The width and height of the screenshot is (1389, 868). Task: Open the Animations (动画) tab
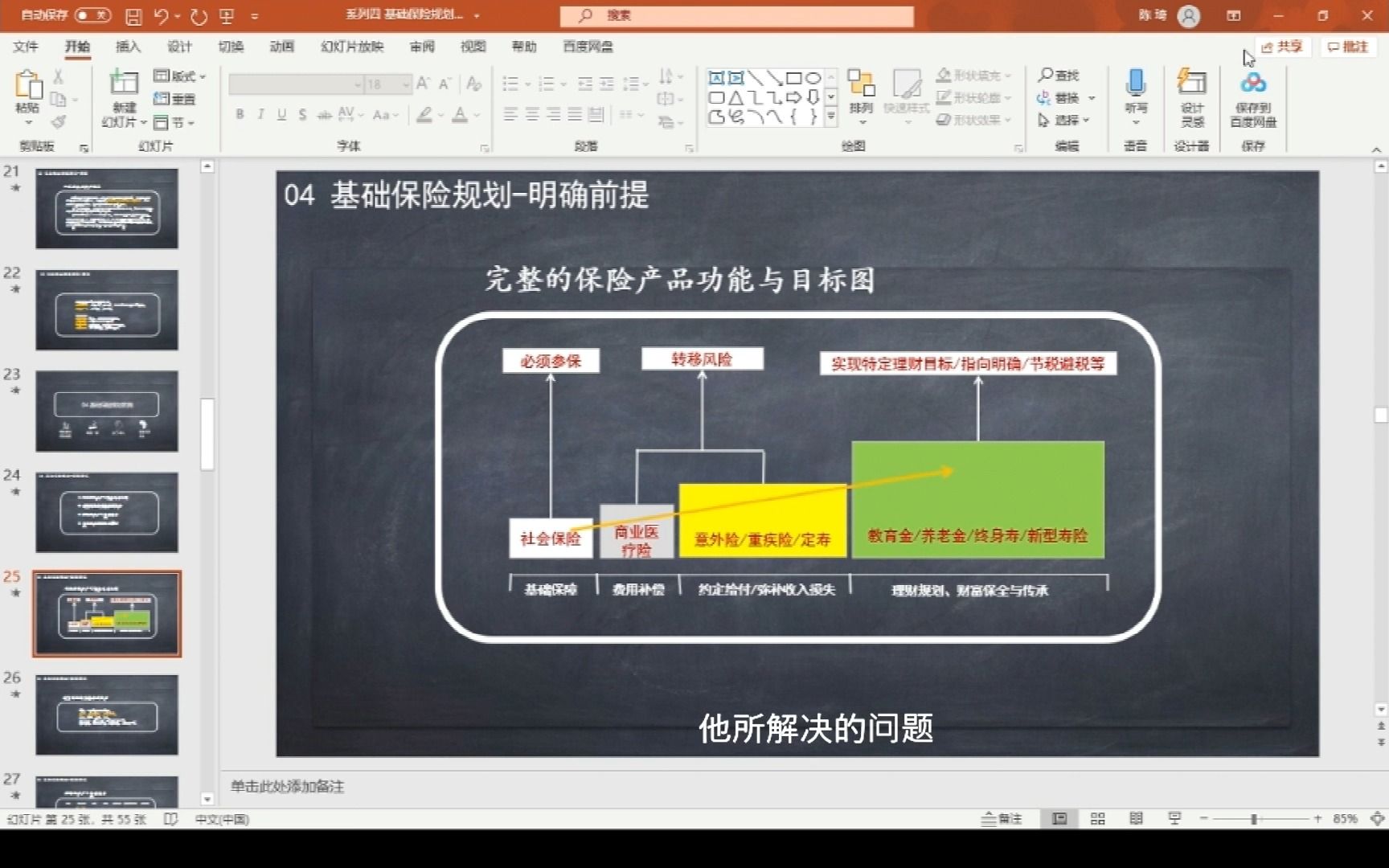[281, 47]
